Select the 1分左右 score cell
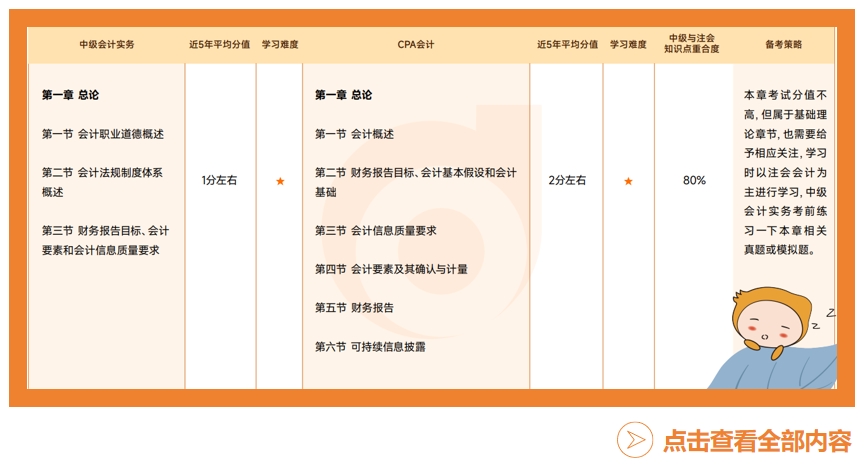The height and width of the screenshot is (473, 864). click(219, 180)
